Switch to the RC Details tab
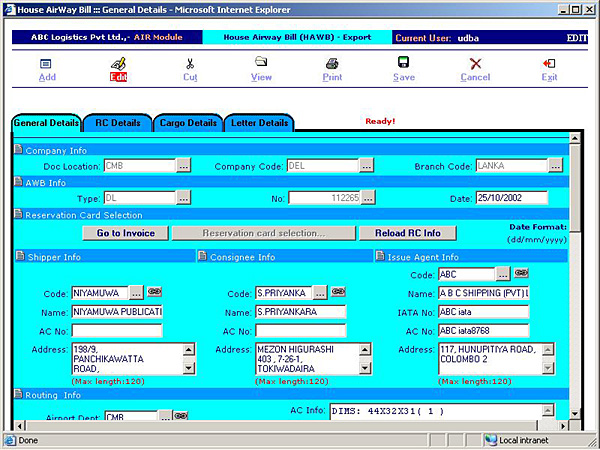Viewport: 600px width, 450px height. [x=118, y=123]
